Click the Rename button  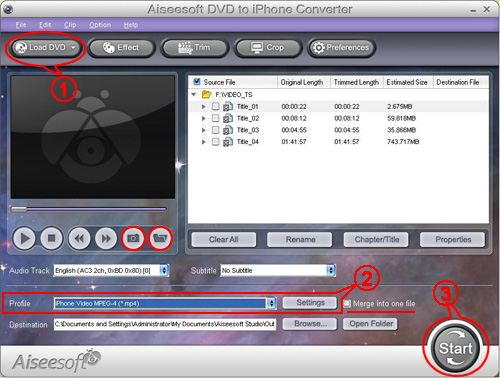tap(300, 240)
